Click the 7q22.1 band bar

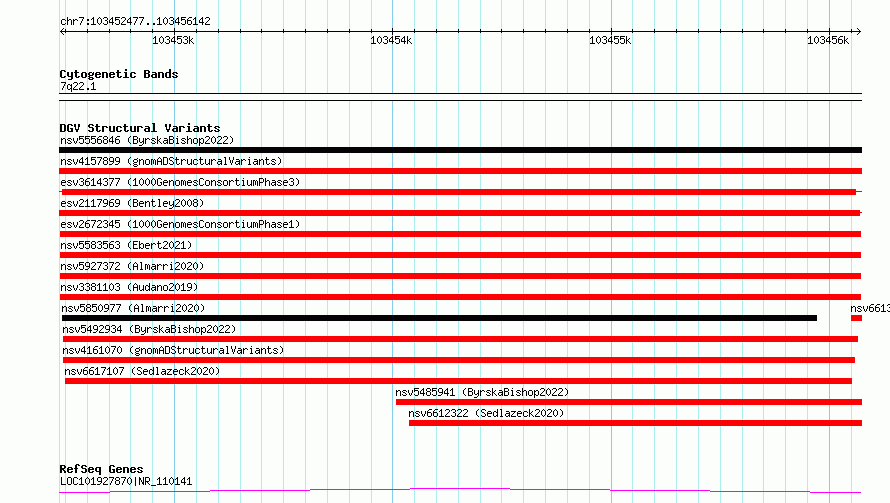click(x=460, y=97)
